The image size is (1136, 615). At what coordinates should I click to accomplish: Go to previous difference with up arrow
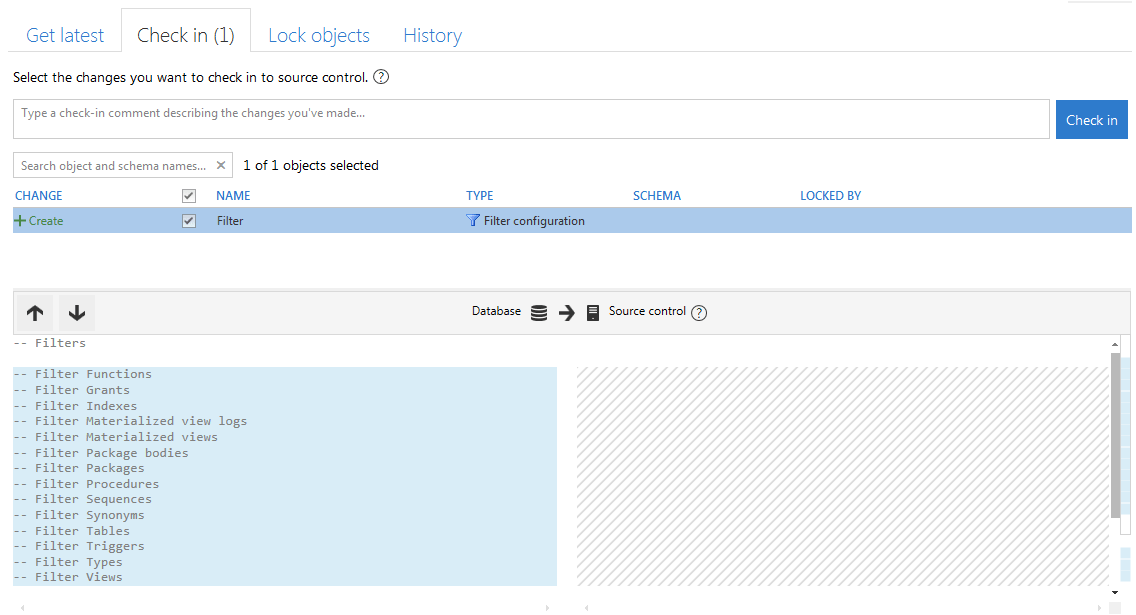[x=35, y=313]
